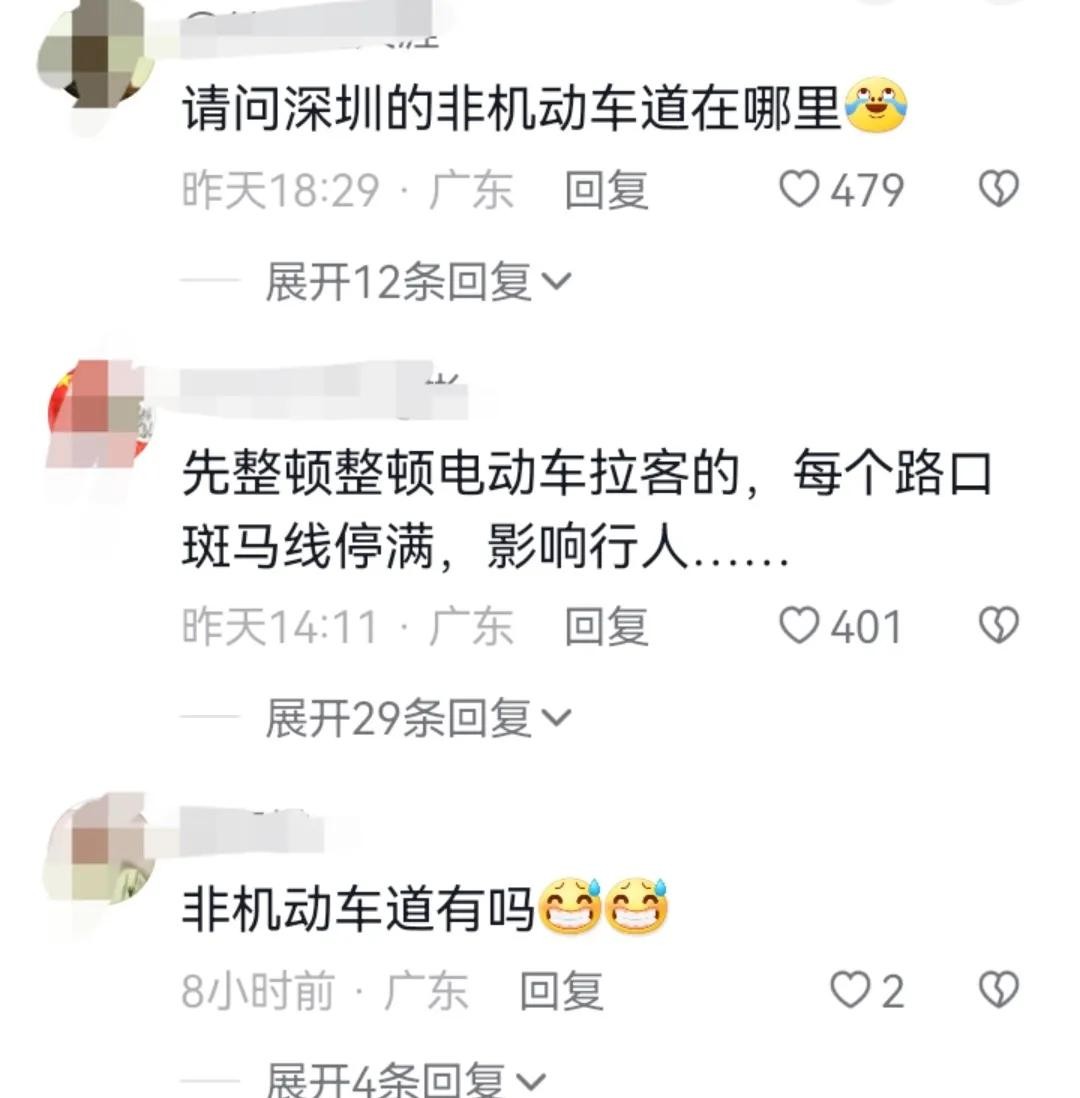
Task: Reply to the 8小时前 comment
Action: pos(562,991)
